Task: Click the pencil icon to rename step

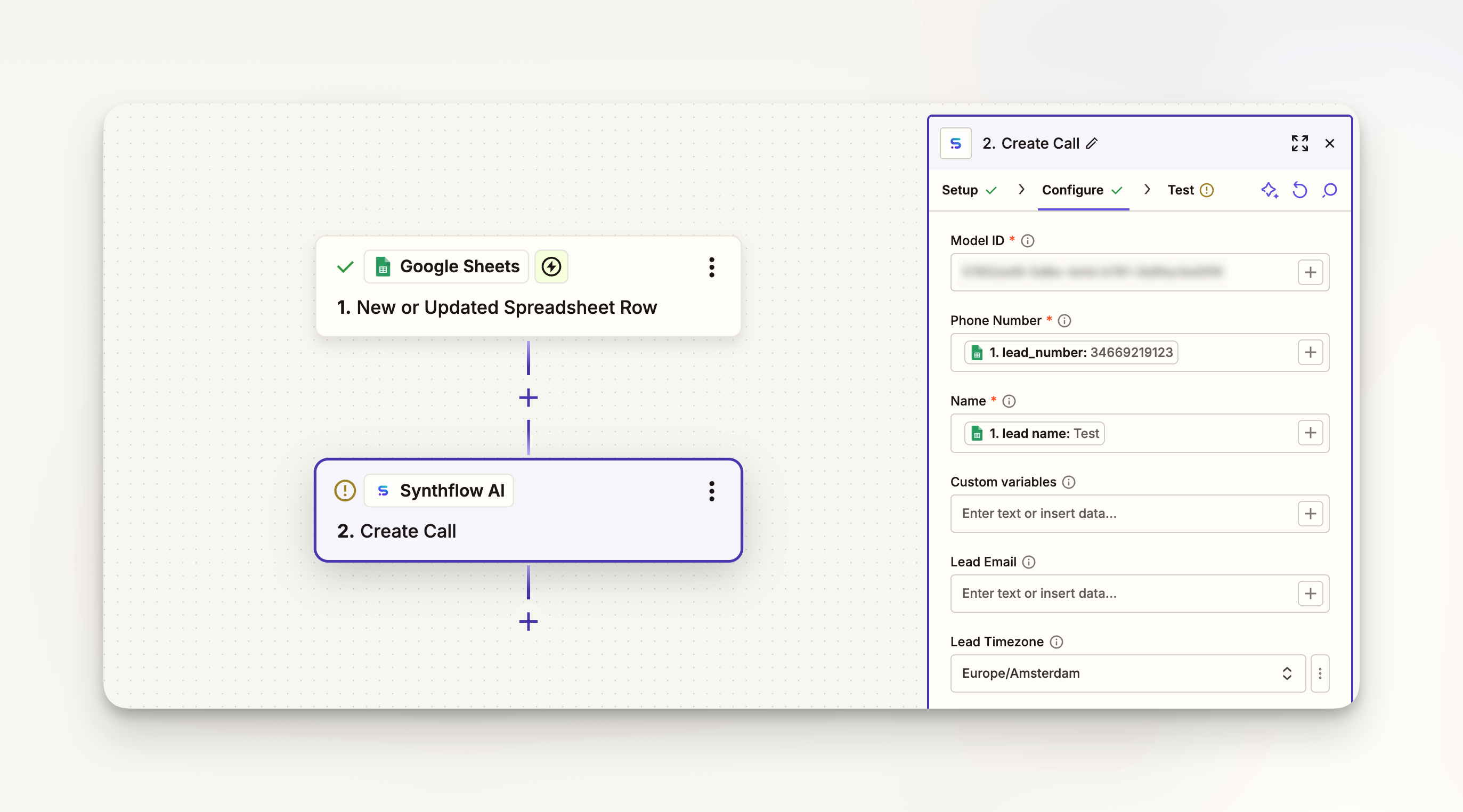Action: coord(1092,144)
